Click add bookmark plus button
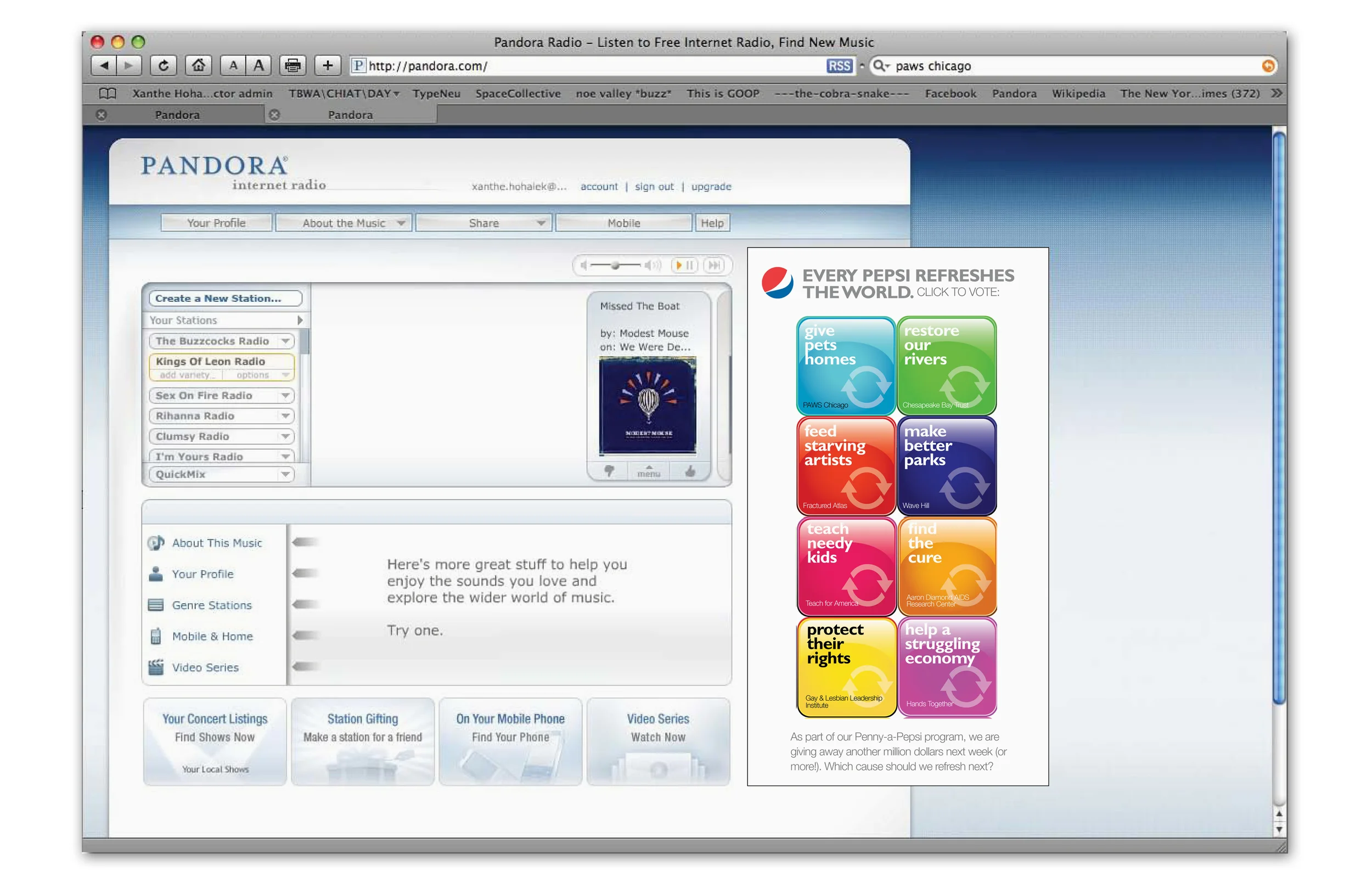 tap(328, 66)
